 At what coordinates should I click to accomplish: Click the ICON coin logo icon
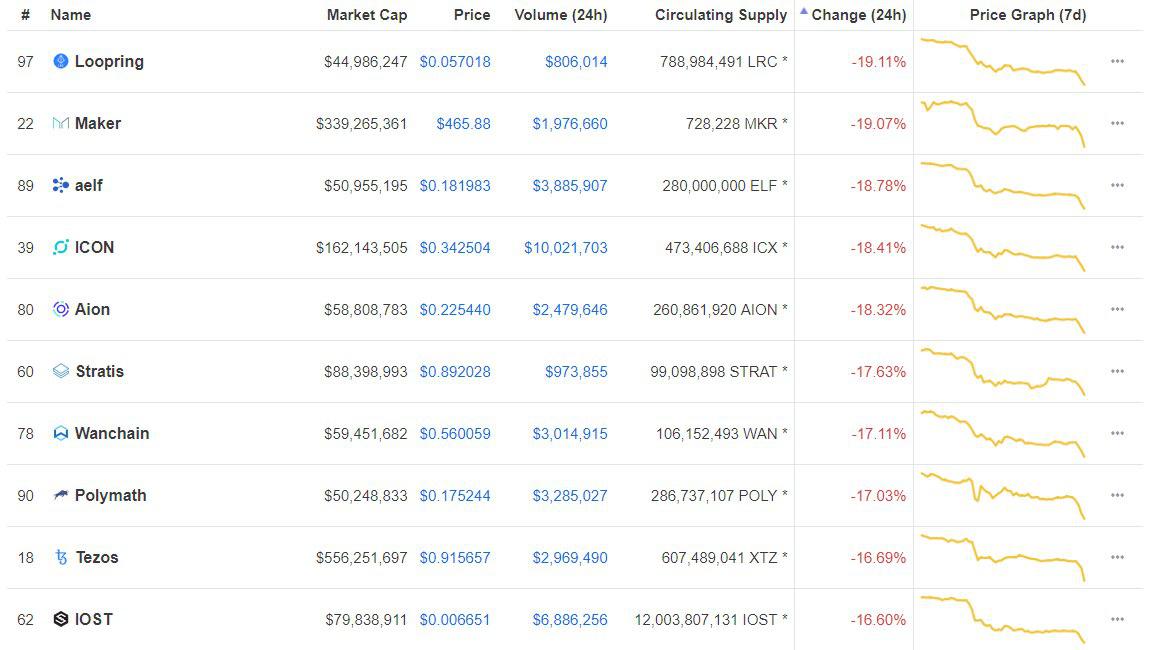click(x=60, y=248)
